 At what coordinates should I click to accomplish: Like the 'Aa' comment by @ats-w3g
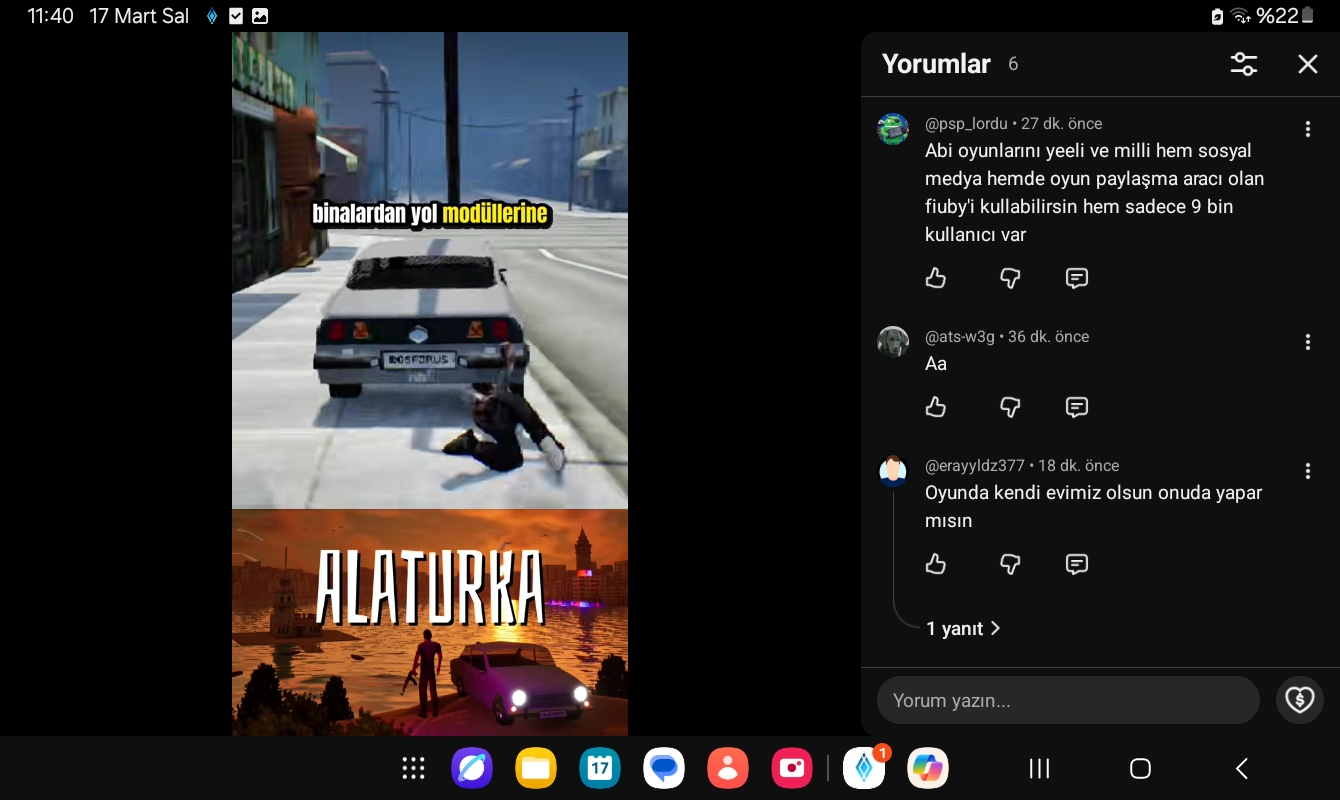(936, 407)
